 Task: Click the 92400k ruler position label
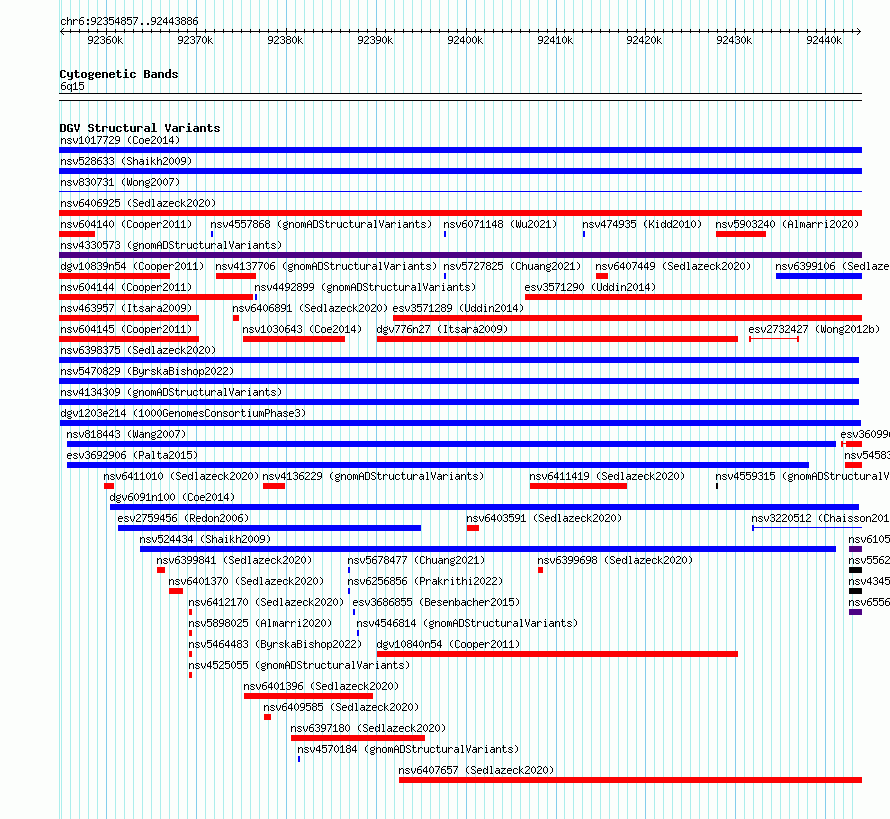pos(465,40)
